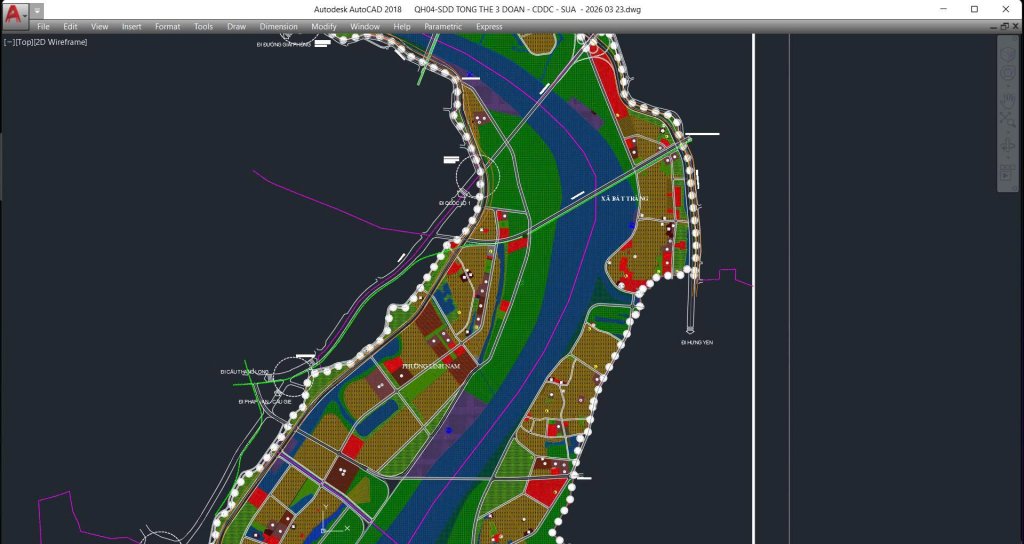Activate Zoom Extents in the navigation bar
Viewport: 1024px width, 544px height.
(1008, 121)
